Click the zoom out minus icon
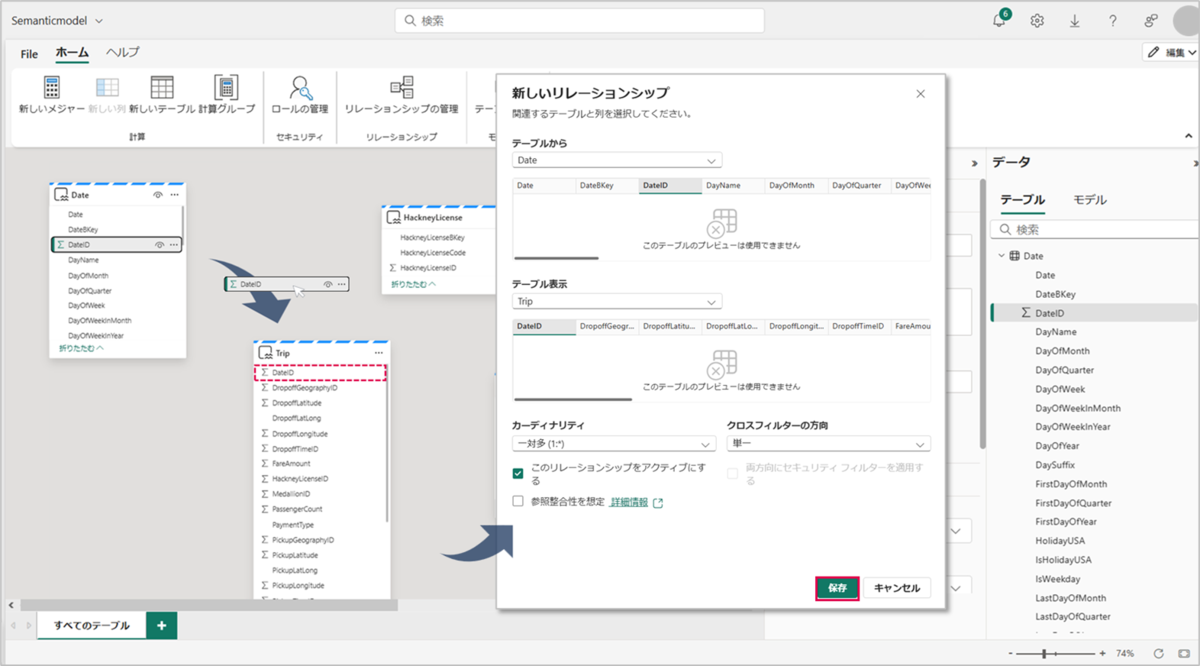The height and width of the screenshot is (666, 1200). [x=1013, y=653]
